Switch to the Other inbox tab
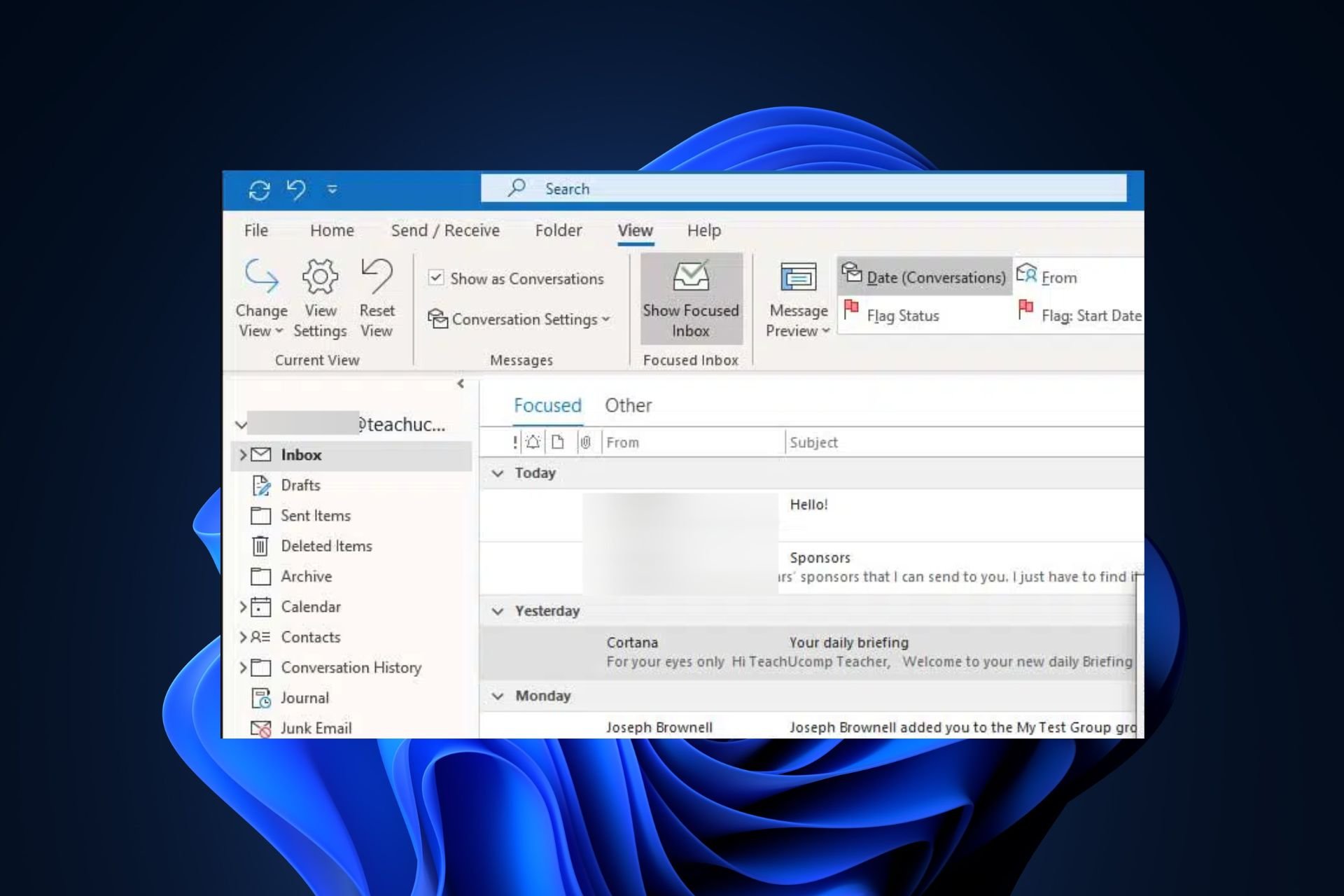 [x=628, y=405]
